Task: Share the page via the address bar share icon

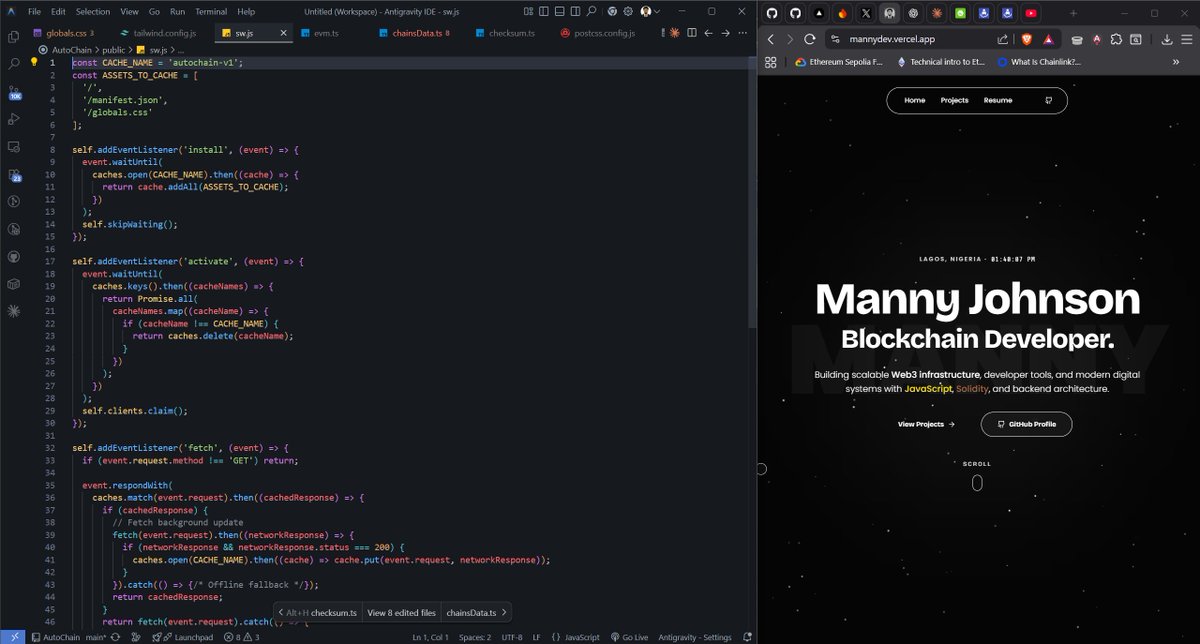Action: 1003,39
